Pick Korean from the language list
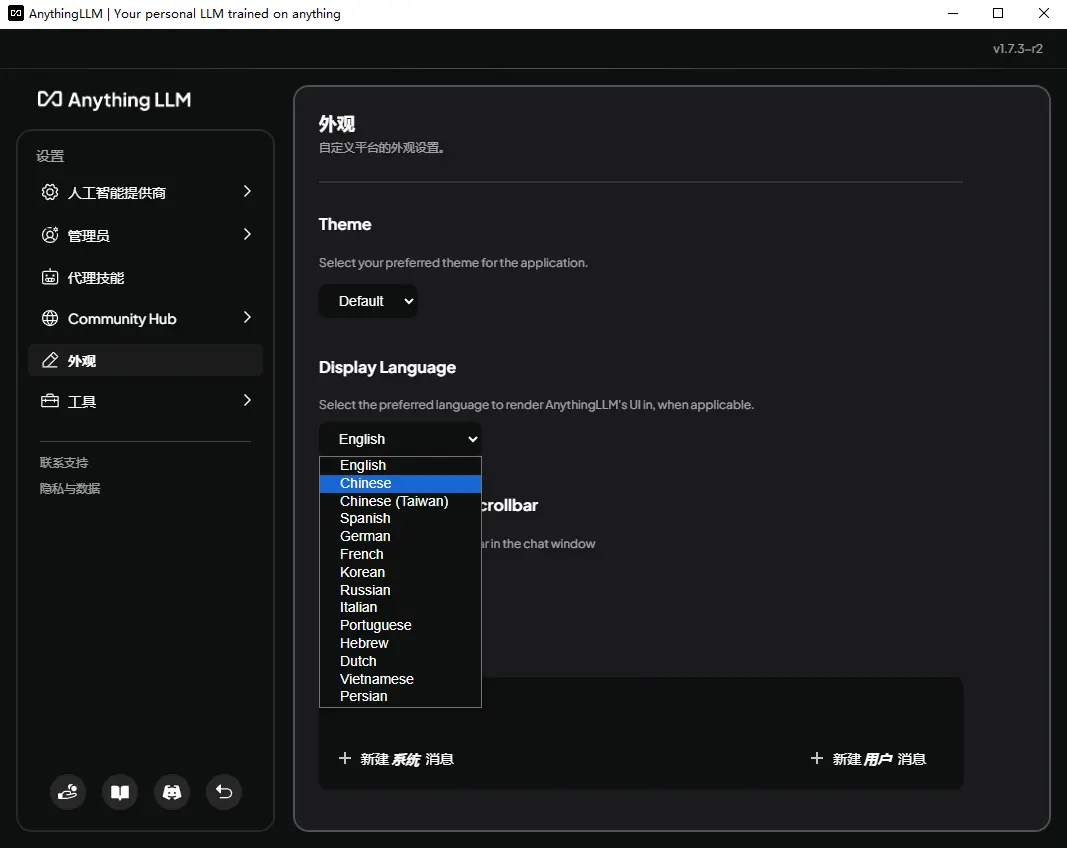The height and width of the screenshot is (848, 1067). pos(400,572)
